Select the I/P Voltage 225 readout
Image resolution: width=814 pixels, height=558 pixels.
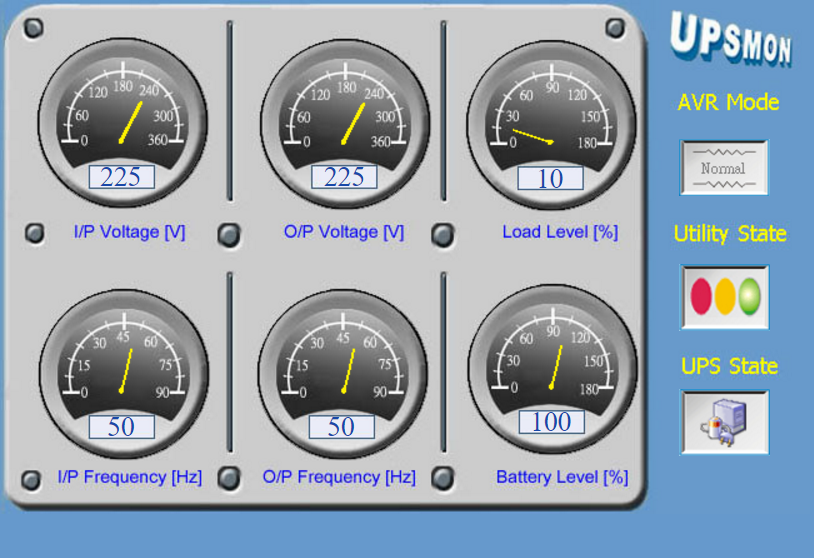tap(121, 177)
